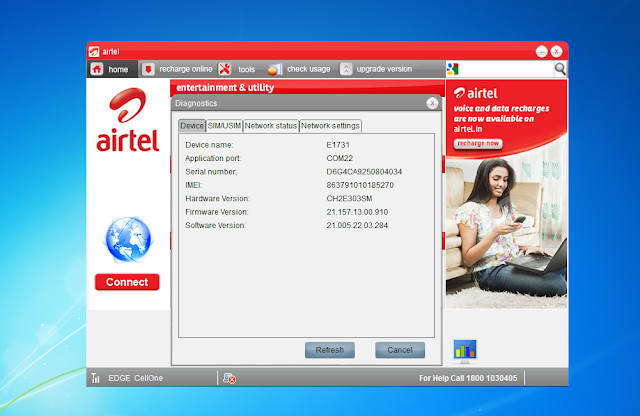Click the large airtel logo in sidebar
640x416 pixels.
click(128, 120)
